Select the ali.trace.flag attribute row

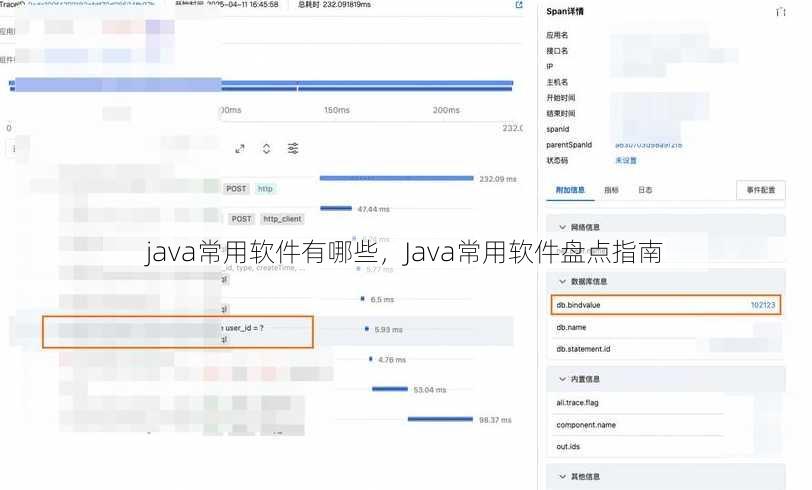pyautogui.click(x=665, y=402)
